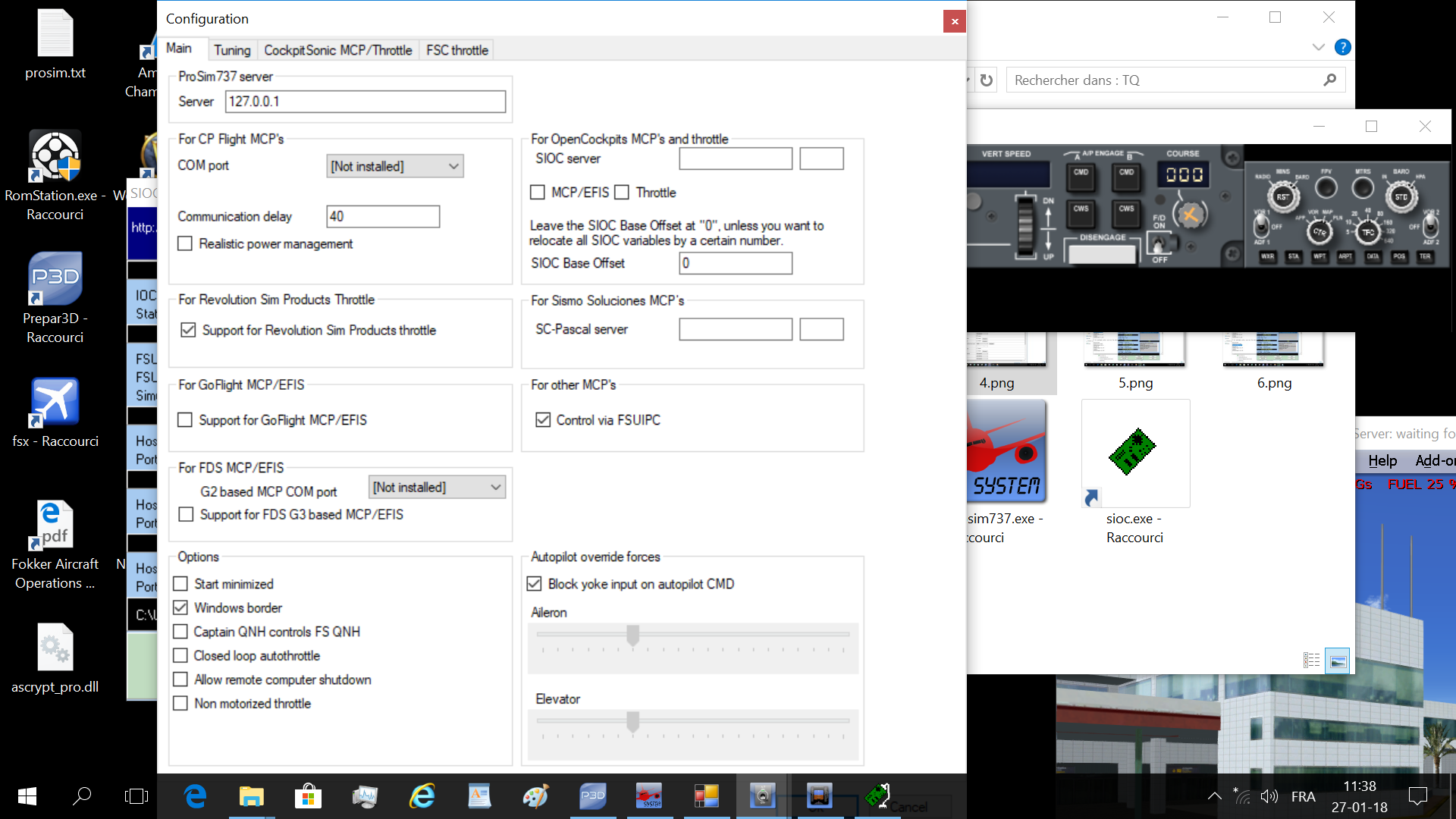
Task: Toggle Closed loop autothrottle option
Action: click(180, 655)
